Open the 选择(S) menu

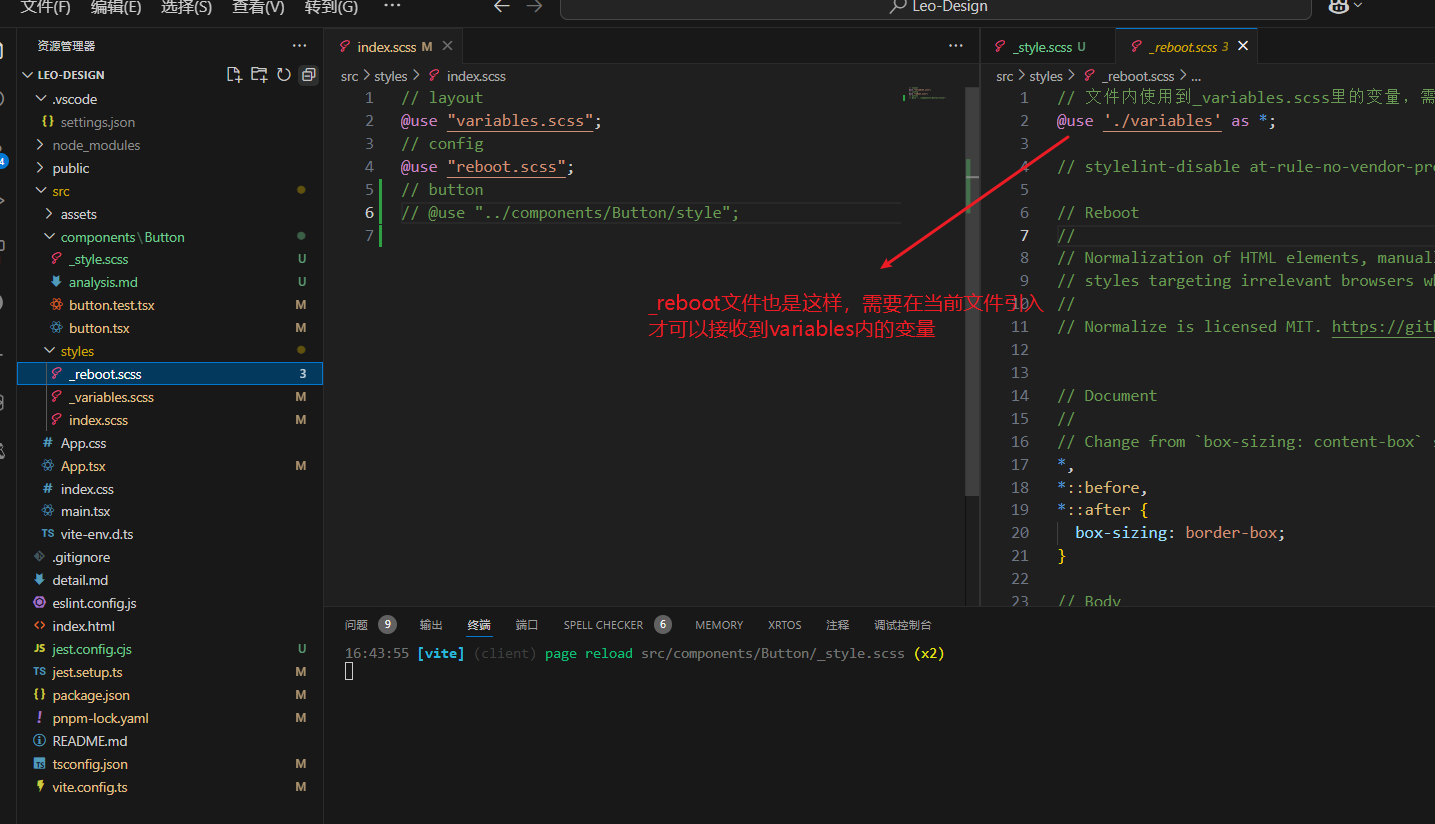[x=186, y=7]
